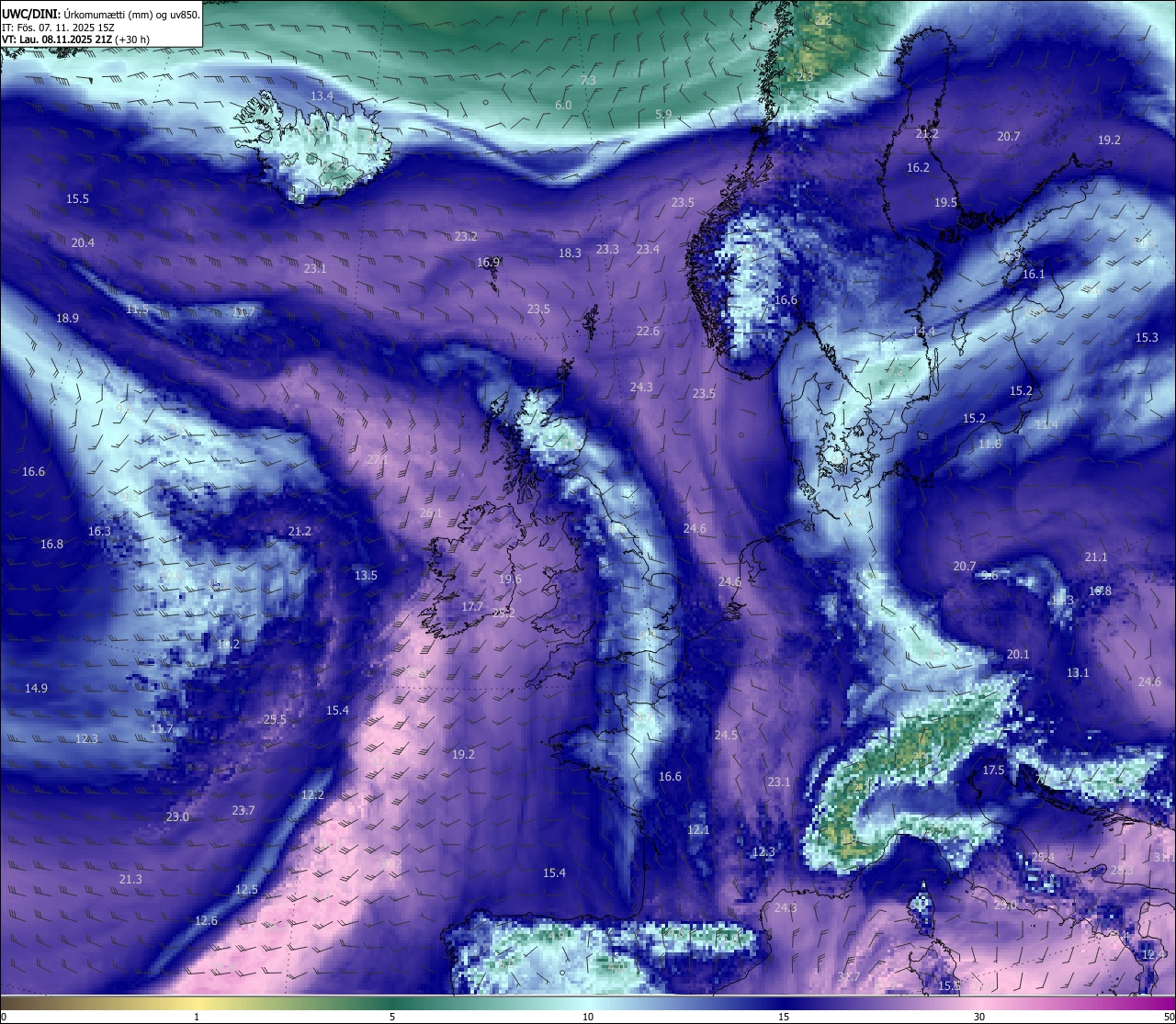Click the 11.5 value label

[x=137, y=309]
